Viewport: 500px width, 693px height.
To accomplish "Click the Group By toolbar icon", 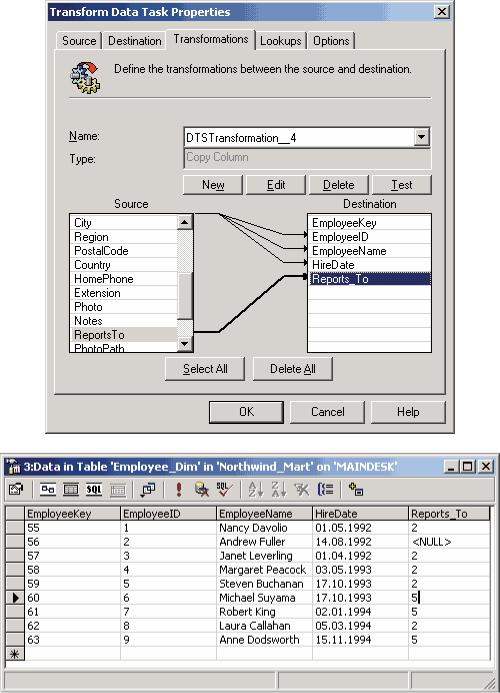I will (325, 489).
